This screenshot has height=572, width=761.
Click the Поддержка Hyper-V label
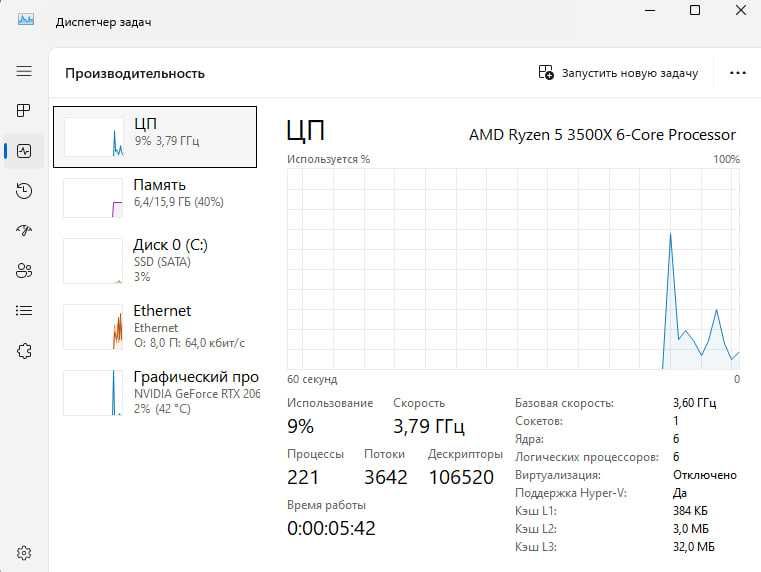click(x=571, y=493)
